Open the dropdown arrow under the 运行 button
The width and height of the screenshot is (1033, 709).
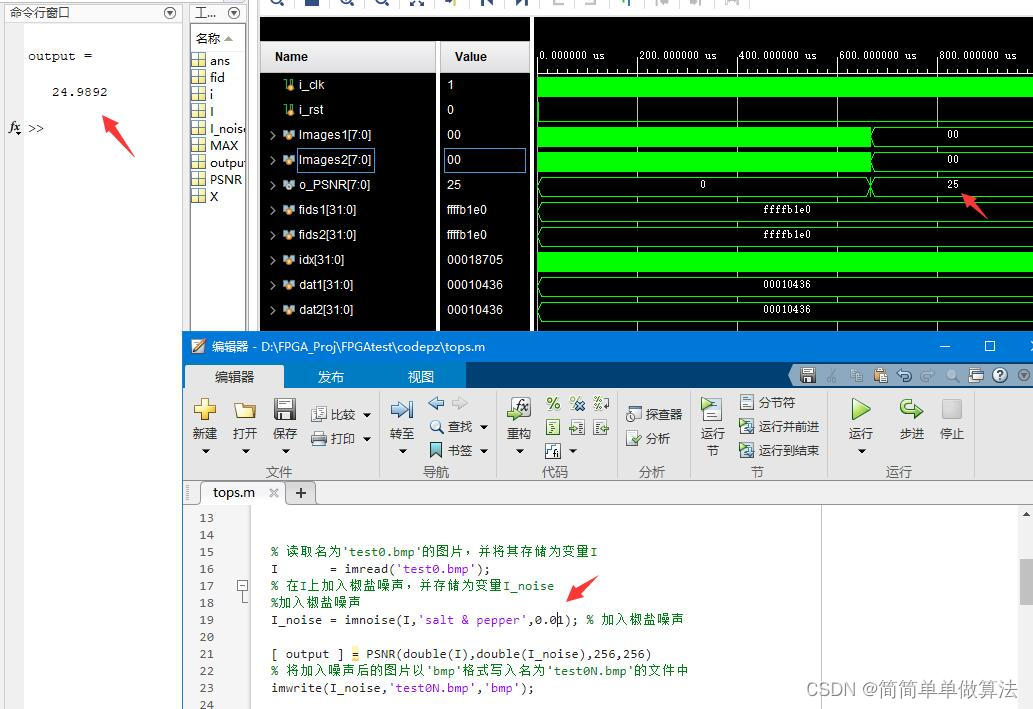(862, 451)
